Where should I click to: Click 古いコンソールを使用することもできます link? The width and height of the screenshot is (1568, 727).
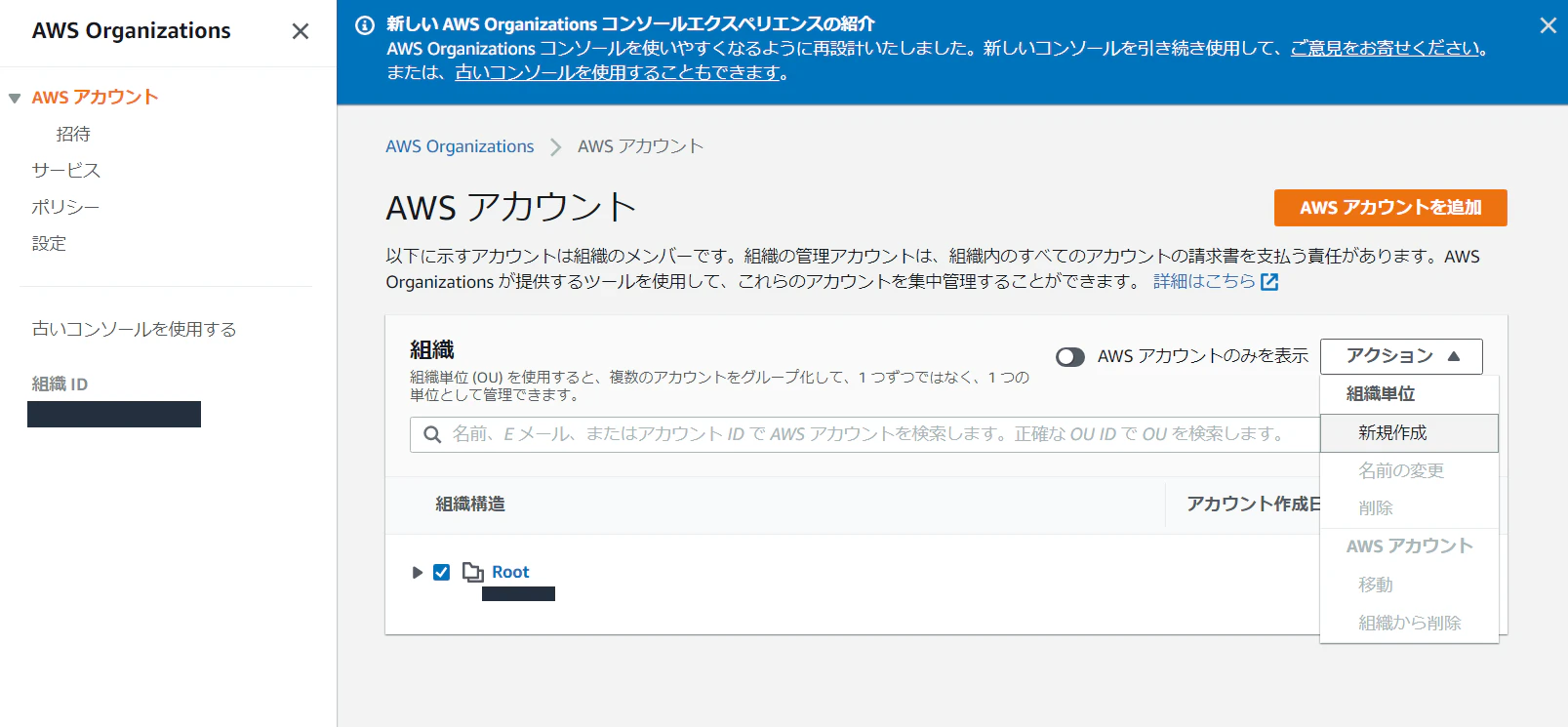(618, 72)
